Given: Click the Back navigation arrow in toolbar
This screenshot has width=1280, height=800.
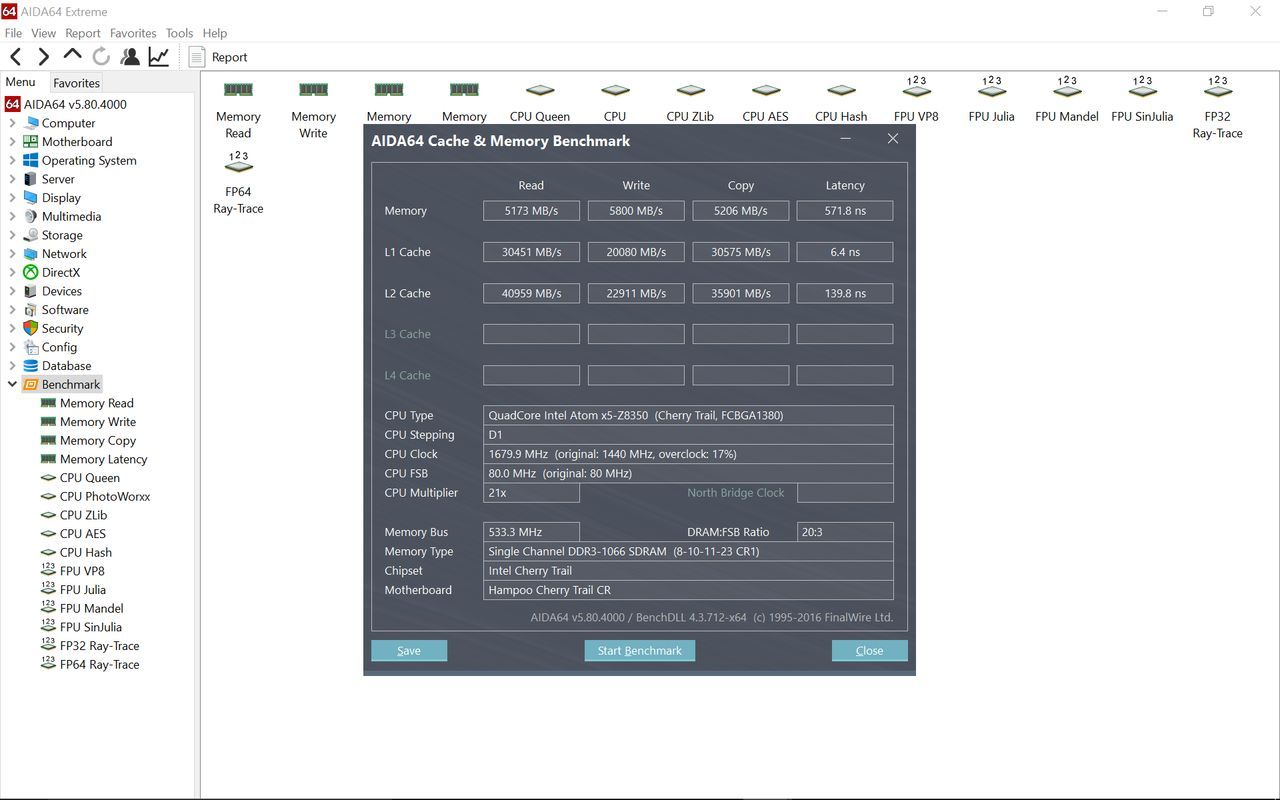Looking at the screenshot, I should [16, 57].
